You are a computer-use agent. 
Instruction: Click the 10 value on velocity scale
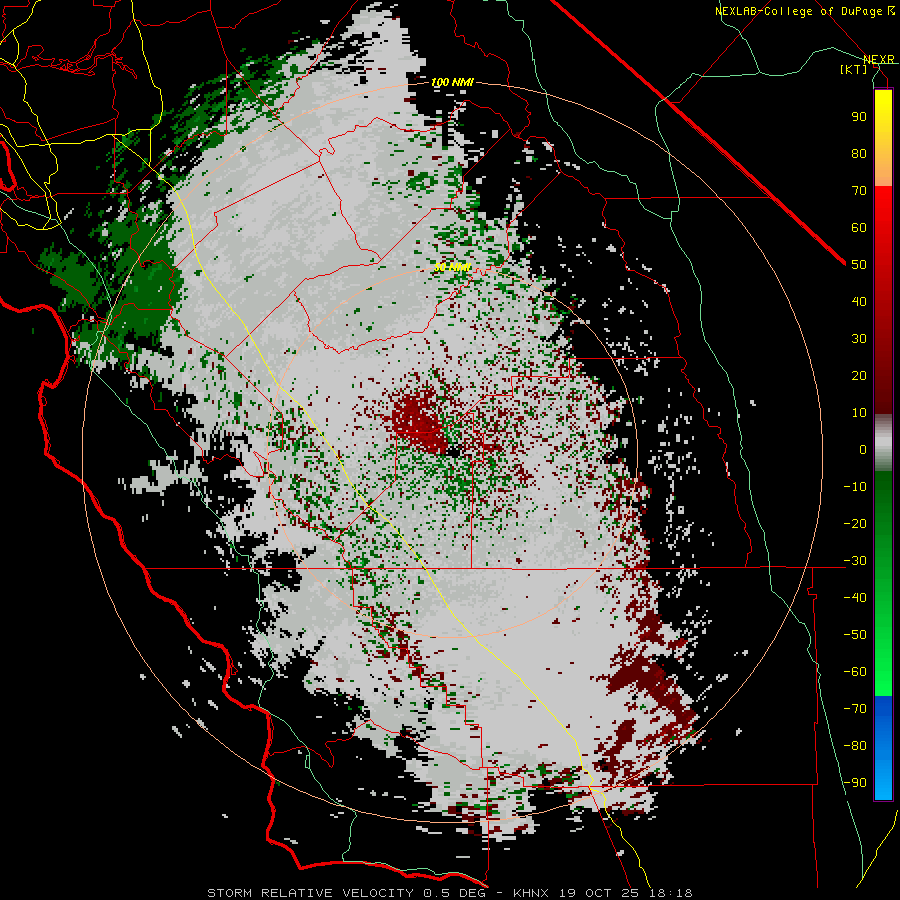point(859,413)
